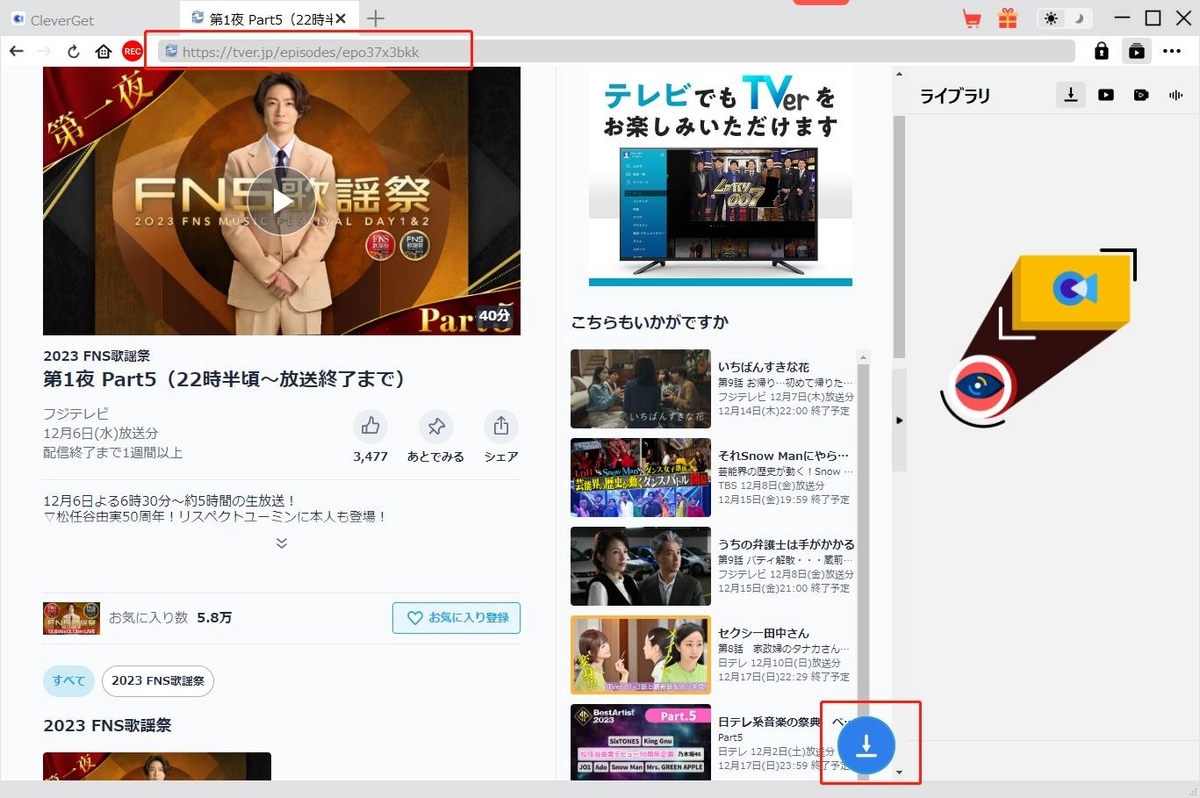Click the CleverGet logo in library panel
The height and width of the screenshot is (798, 1200).
(x=1074, y=290)
